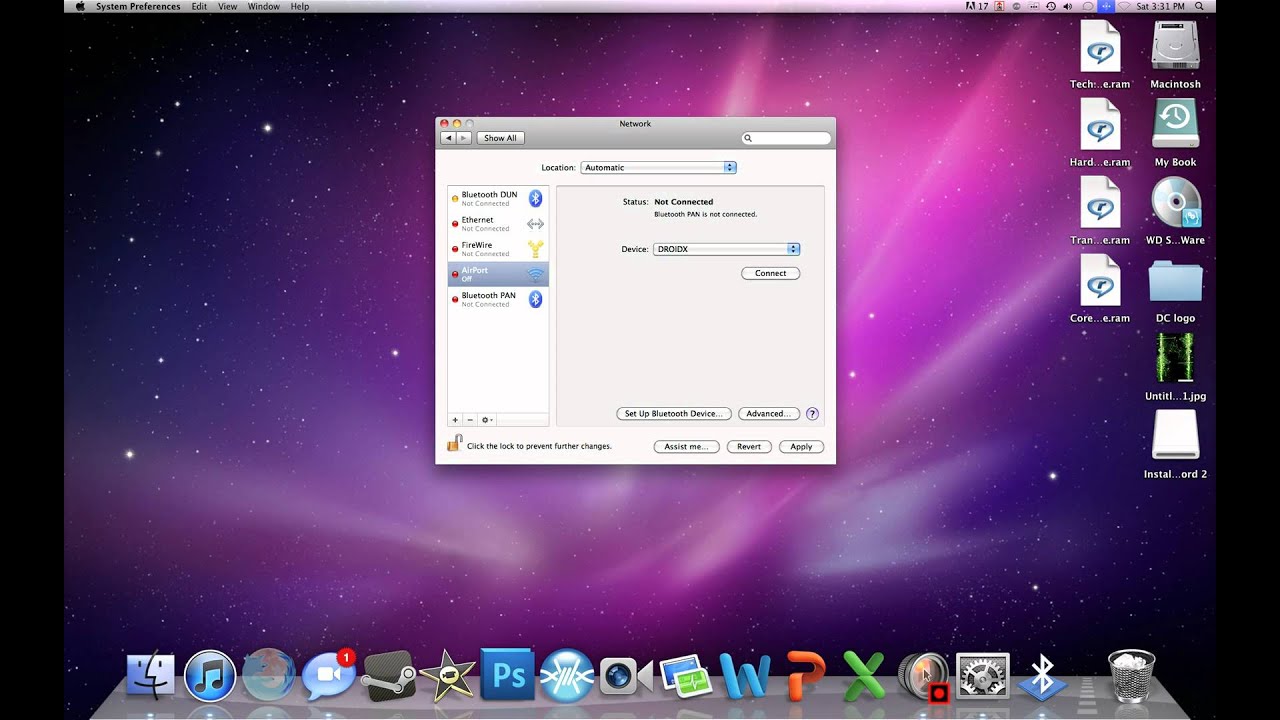
Task: Open Advanced network settings
Action: tap(769, 413)
